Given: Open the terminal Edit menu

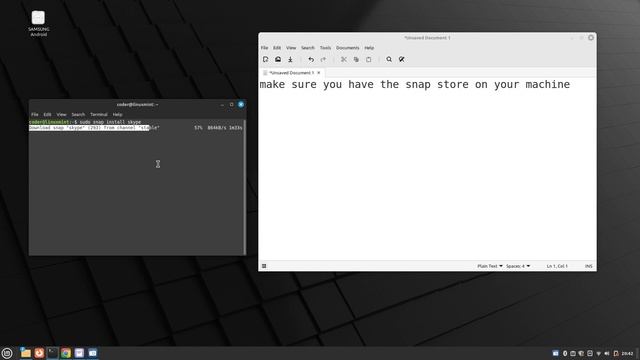Looking at the screenshot, I should [47, 115].
